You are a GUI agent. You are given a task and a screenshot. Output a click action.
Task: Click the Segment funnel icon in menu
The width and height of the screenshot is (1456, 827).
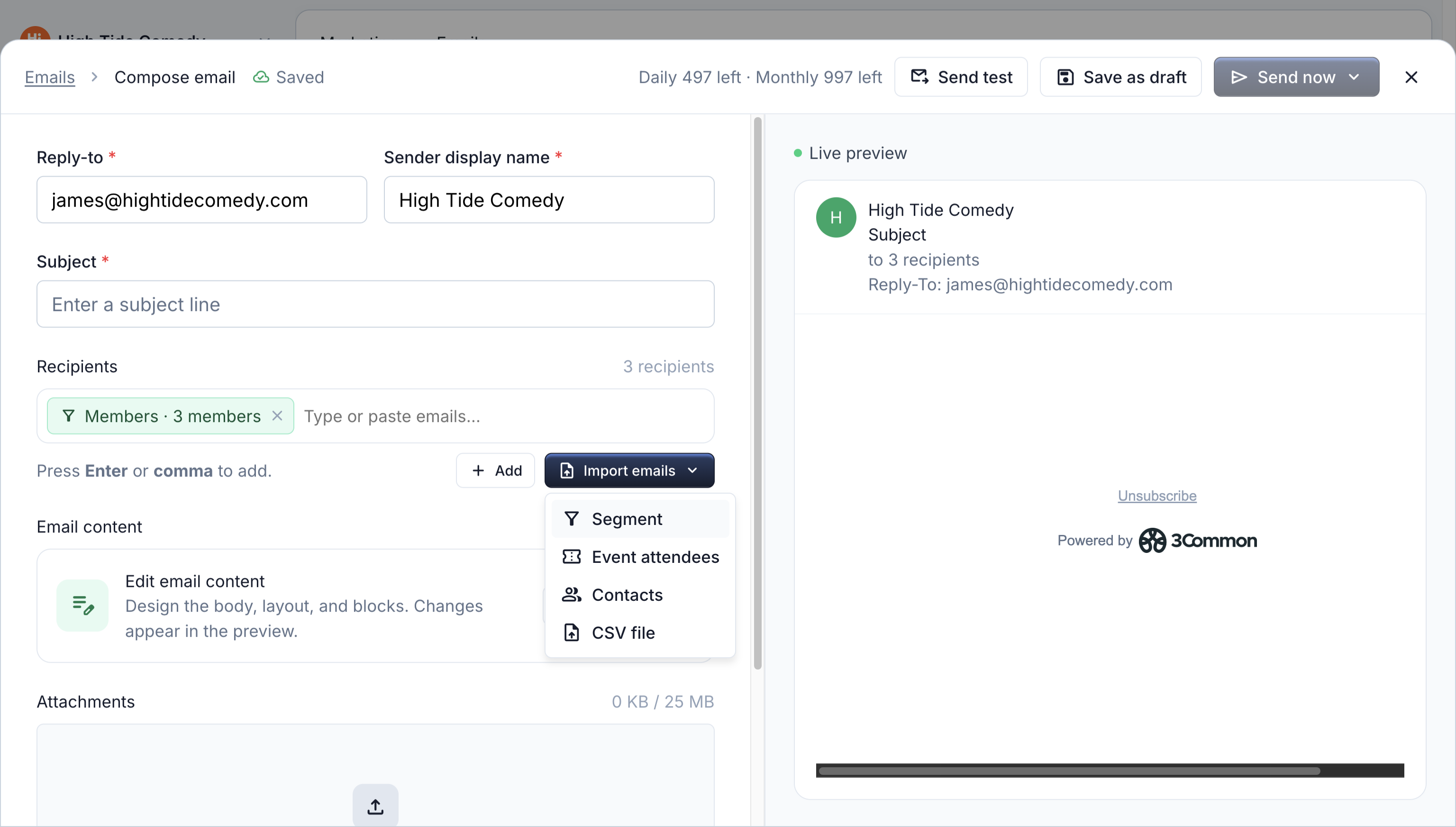click(x=572, y=519)
